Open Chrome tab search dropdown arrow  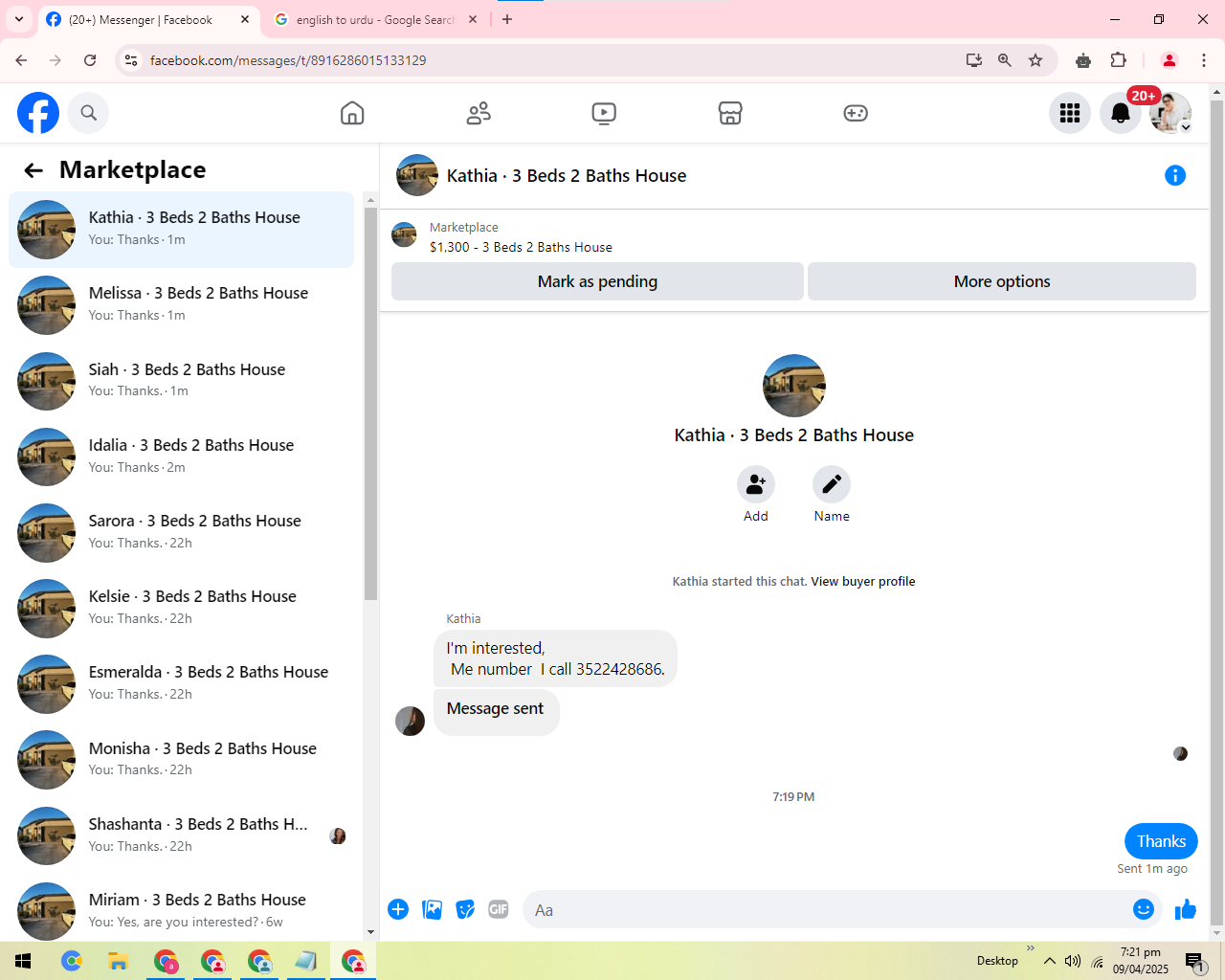point(19,19)
